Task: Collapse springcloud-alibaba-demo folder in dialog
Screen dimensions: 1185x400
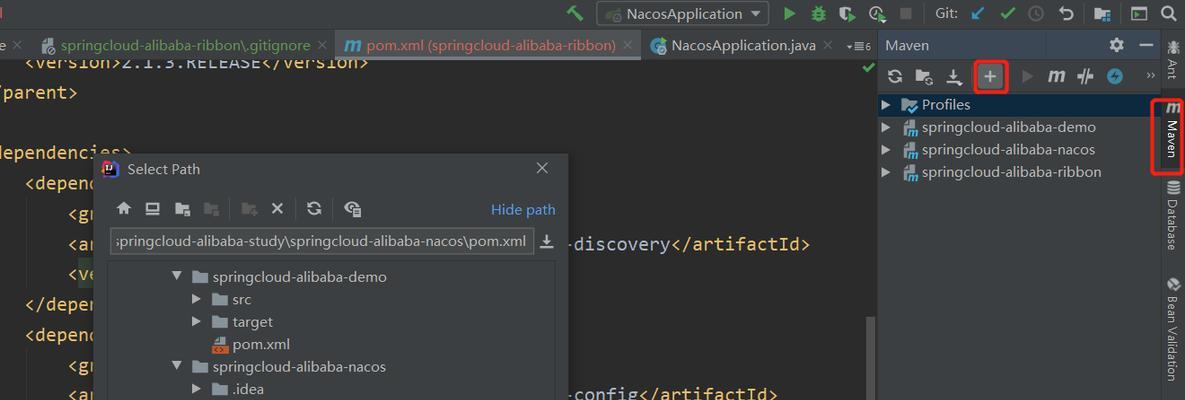Action: [177, 277]
